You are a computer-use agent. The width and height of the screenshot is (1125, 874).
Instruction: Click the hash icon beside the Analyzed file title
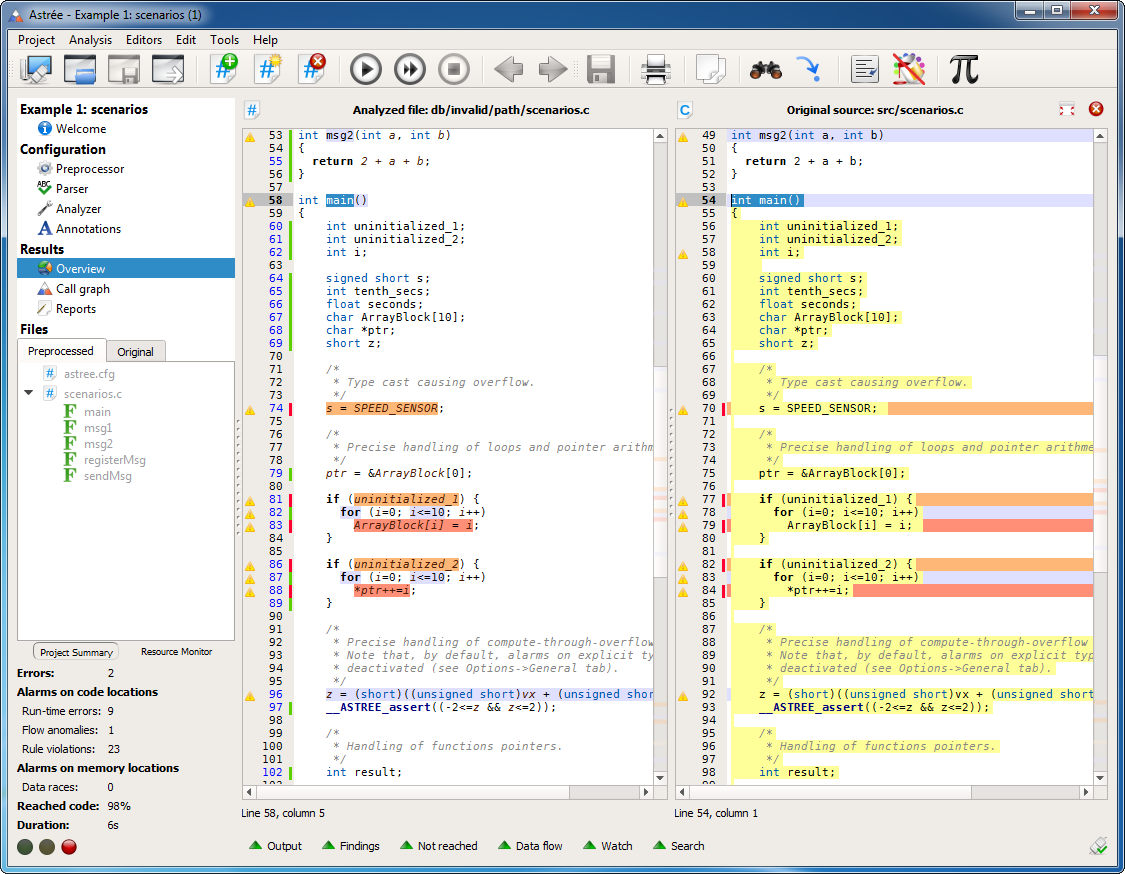point(252,110)
